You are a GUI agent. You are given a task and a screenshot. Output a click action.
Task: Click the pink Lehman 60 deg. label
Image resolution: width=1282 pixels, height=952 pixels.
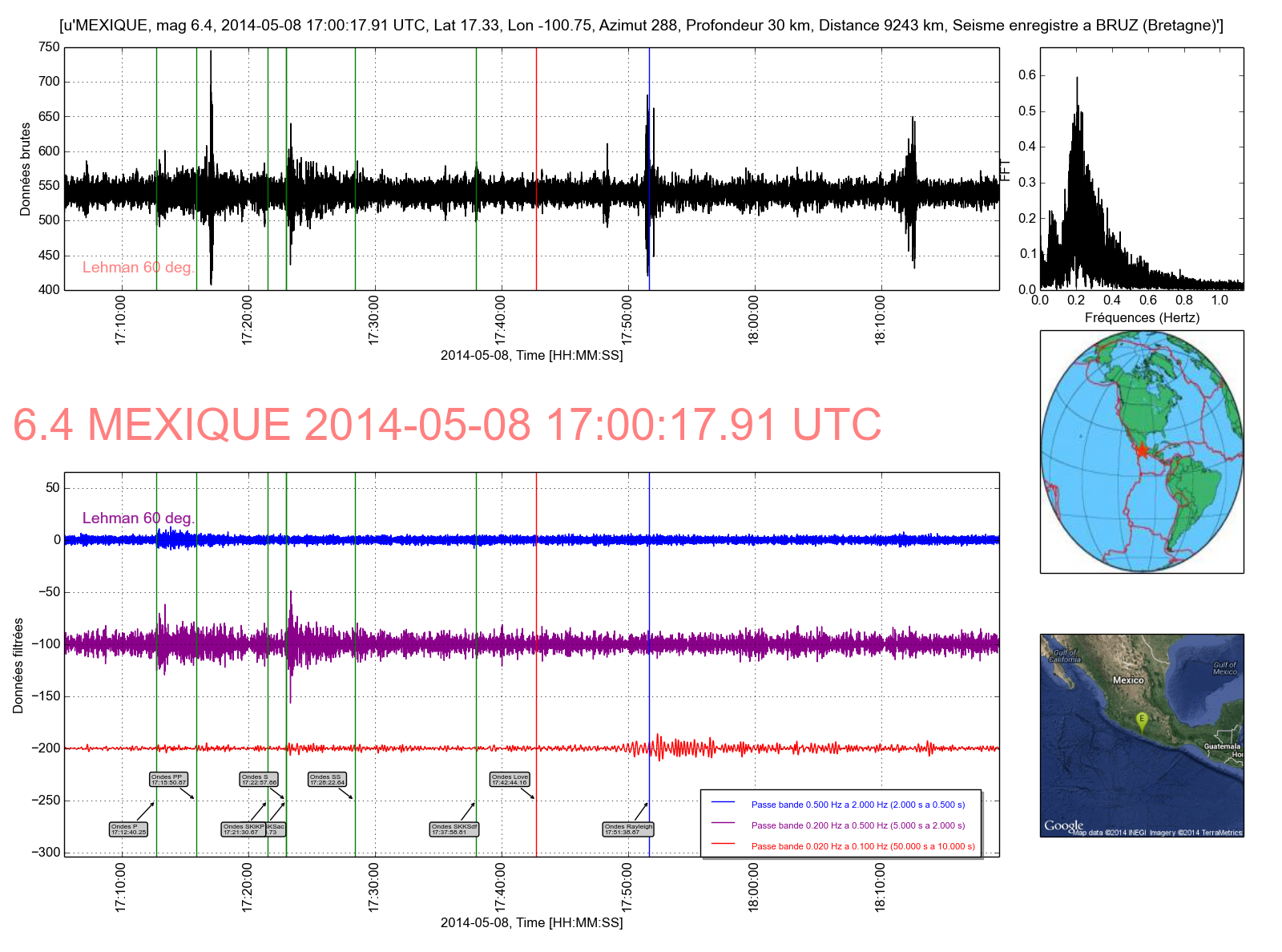point(138,268)
